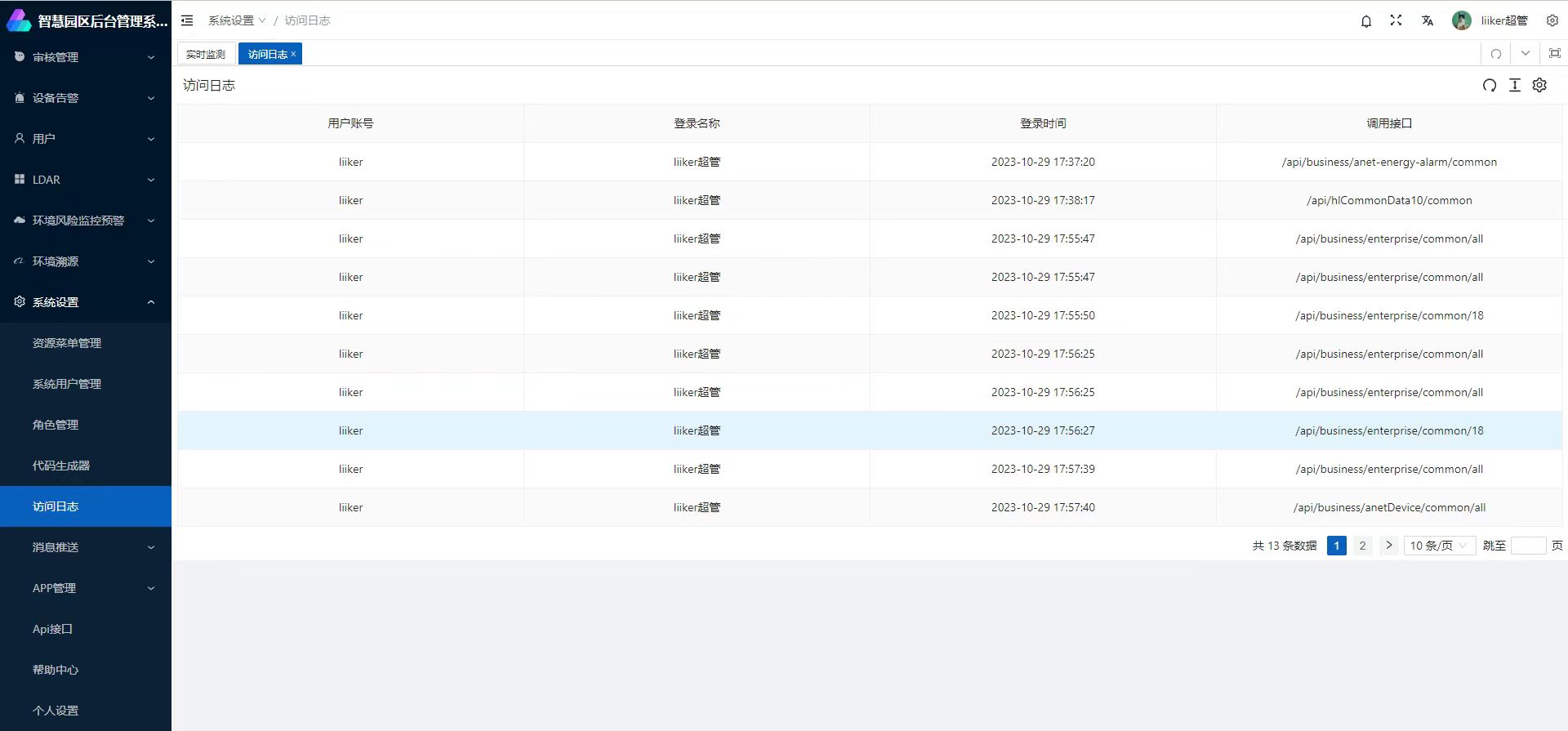Close the 访问日志 tab
The width and height of the screenshot is (1568, 731).
point(293,54)
